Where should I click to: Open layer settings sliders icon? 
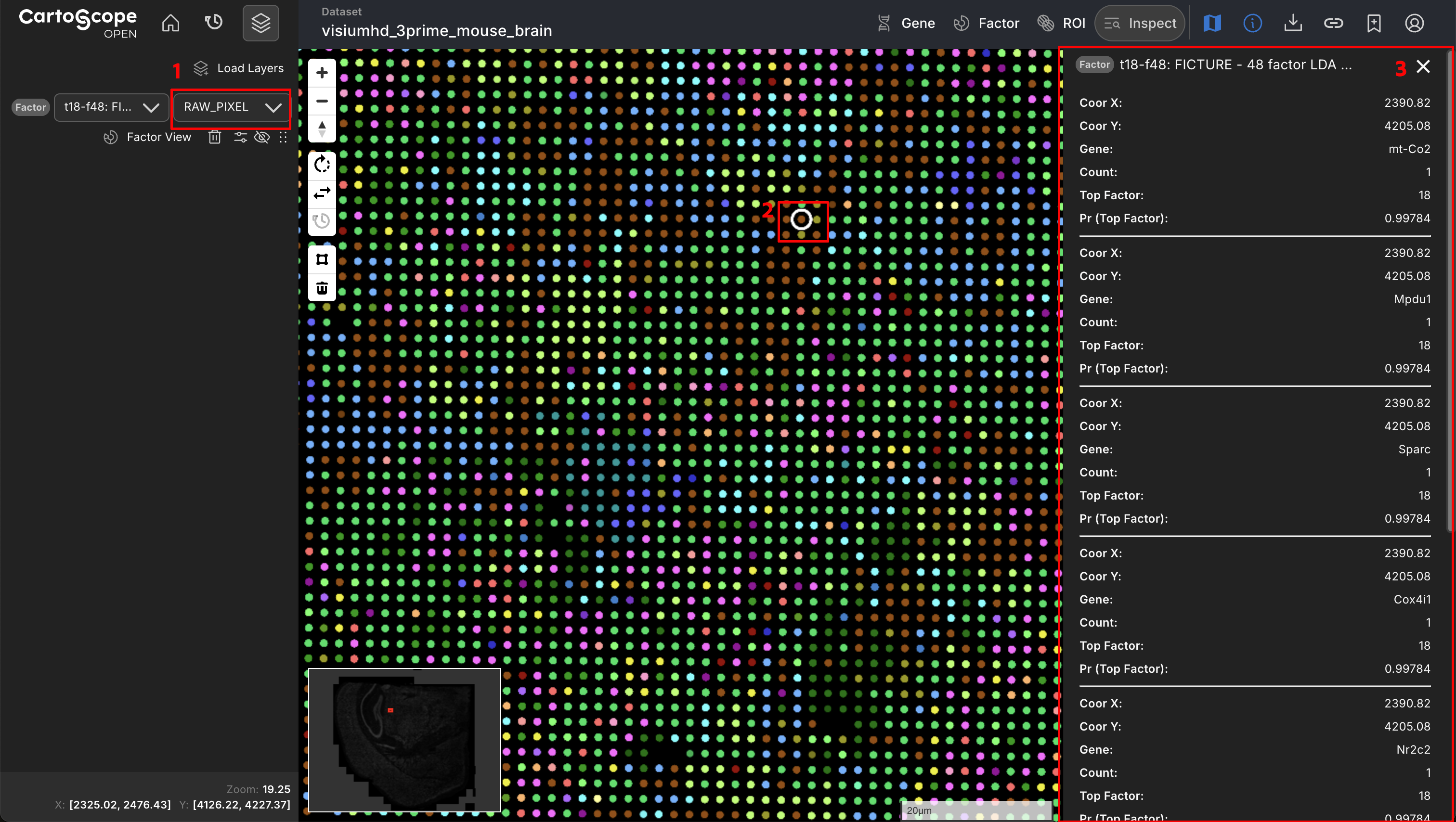(240, 137)
